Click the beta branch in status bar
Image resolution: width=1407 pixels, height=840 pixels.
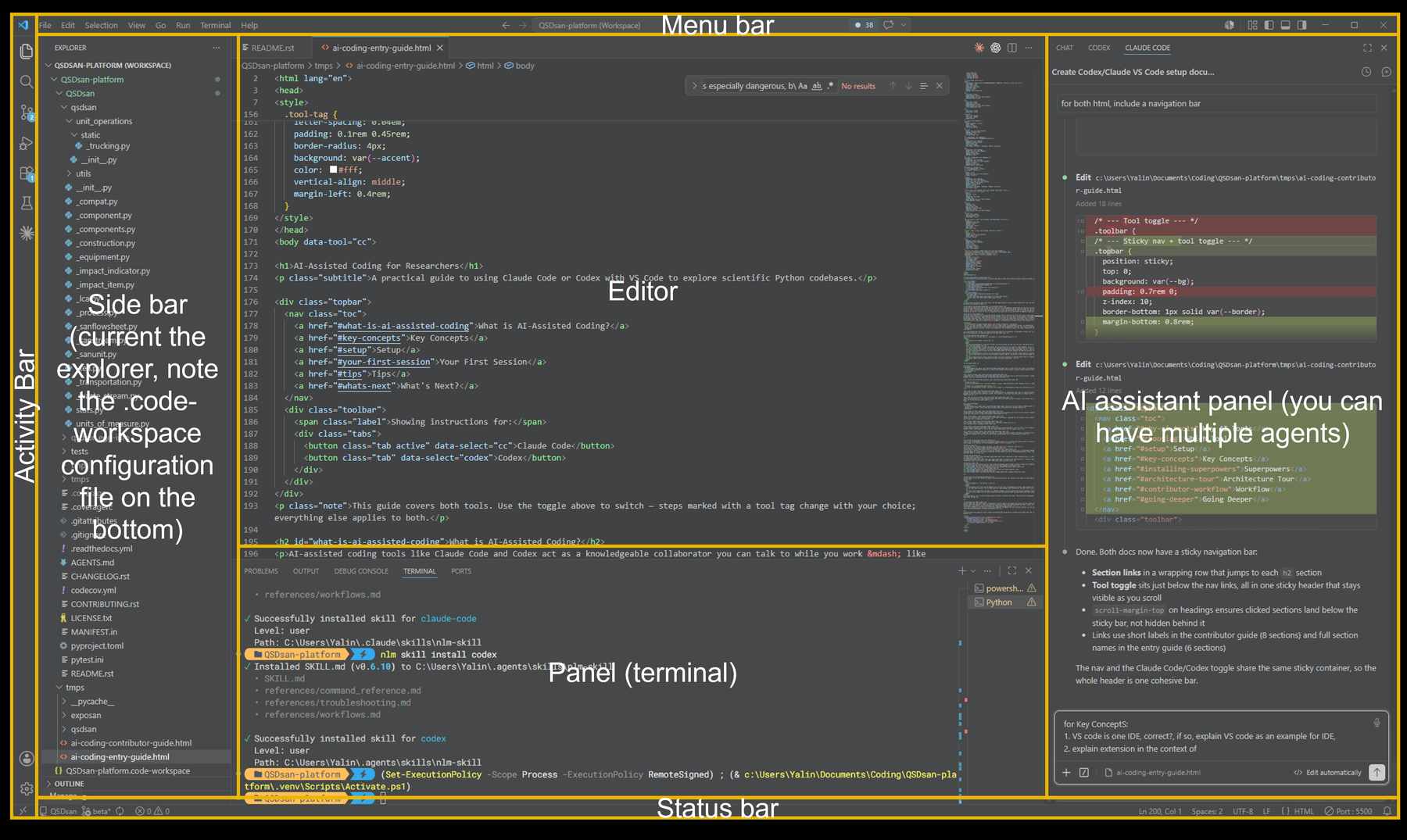97,811
